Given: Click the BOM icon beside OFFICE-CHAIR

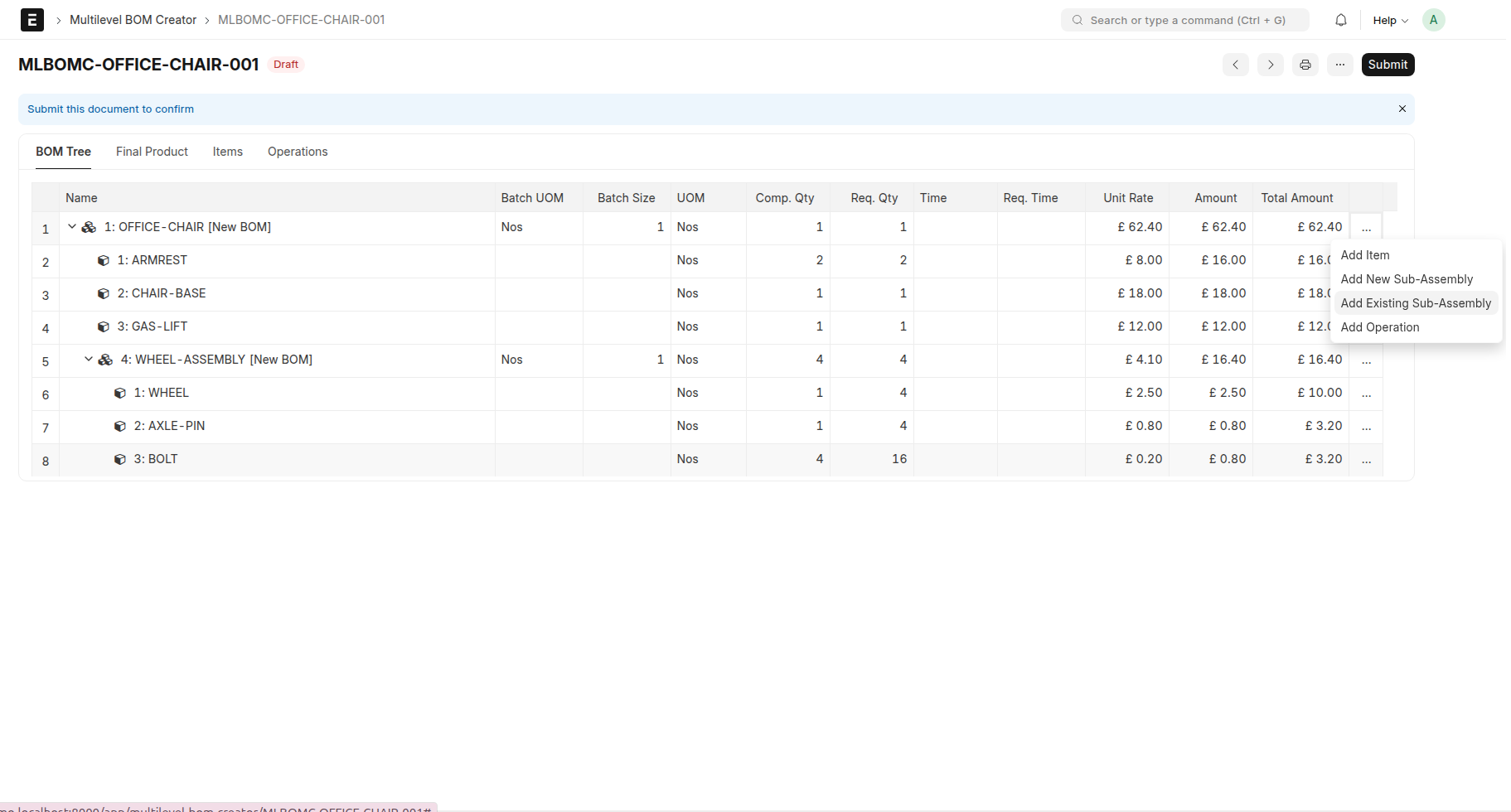Looking at the screenshot, I should 88,226.
